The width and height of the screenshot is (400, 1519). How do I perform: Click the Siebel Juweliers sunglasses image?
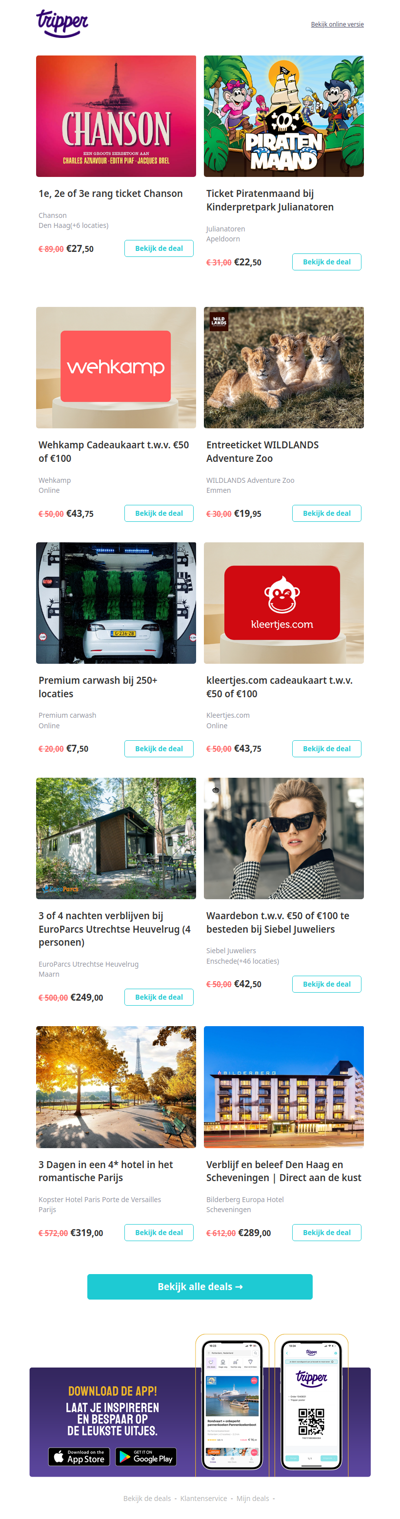pos(284,838)
